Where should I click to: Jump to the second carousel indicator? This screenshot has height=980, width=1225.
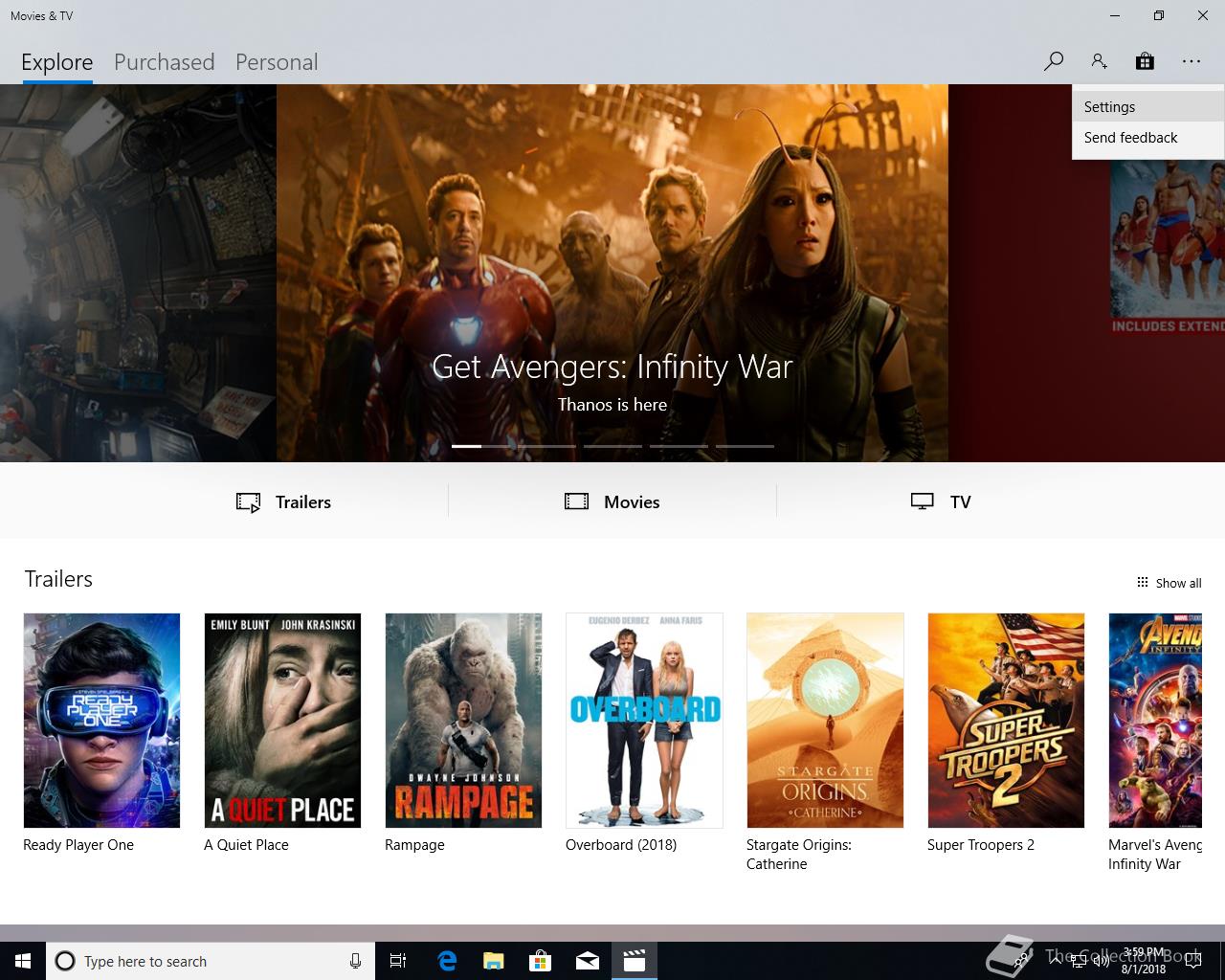(x=546, y=446)
